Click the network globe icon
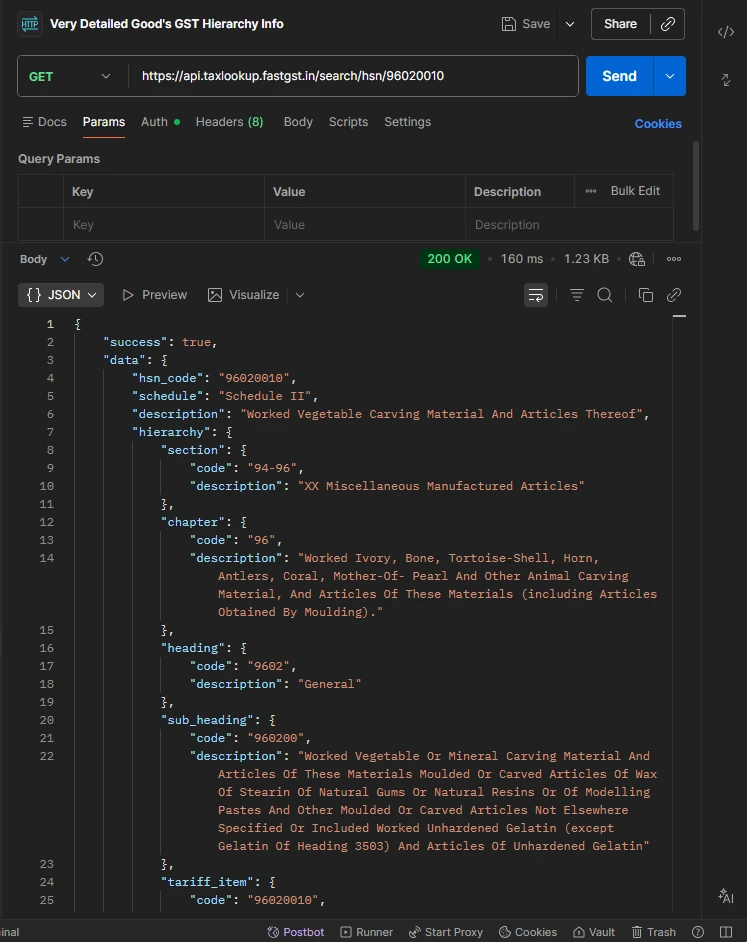This screenshot has height=942, width=747. [637, 259]
